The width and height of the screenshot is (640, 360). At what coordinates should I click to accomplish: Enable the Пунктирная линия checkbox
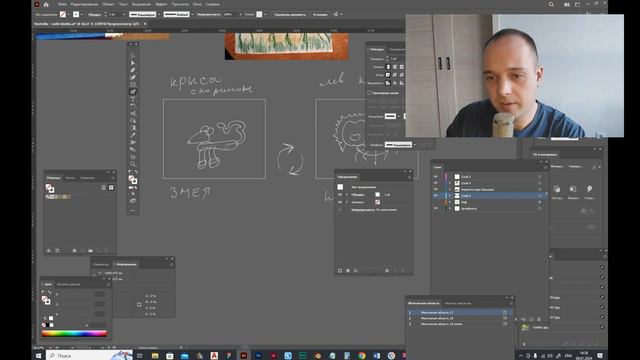tap(369, 93)
